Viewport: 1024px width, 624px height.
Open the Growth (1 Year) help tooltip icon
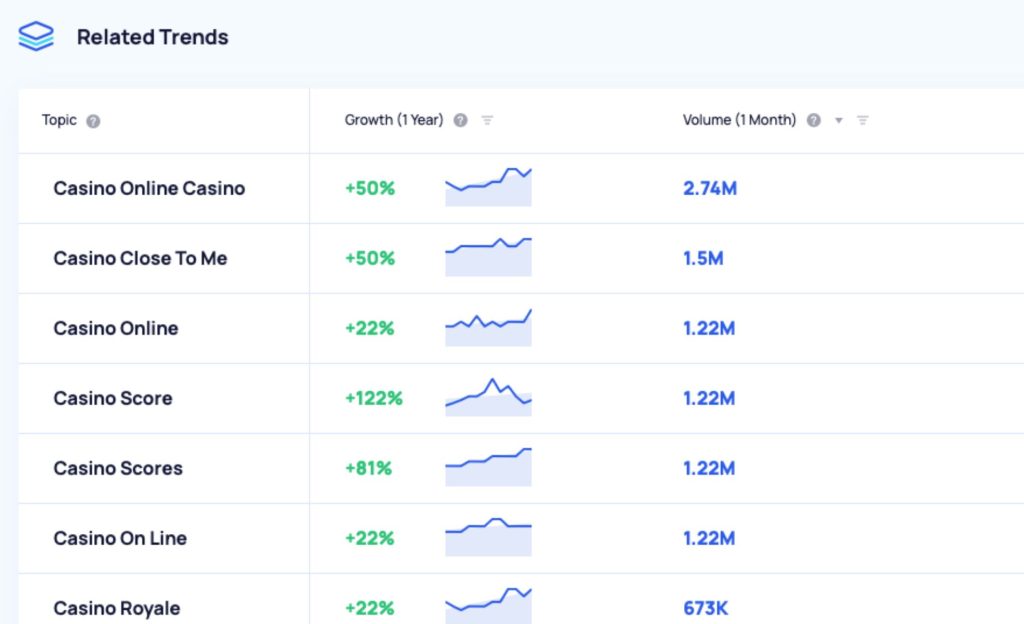[460, 120]
